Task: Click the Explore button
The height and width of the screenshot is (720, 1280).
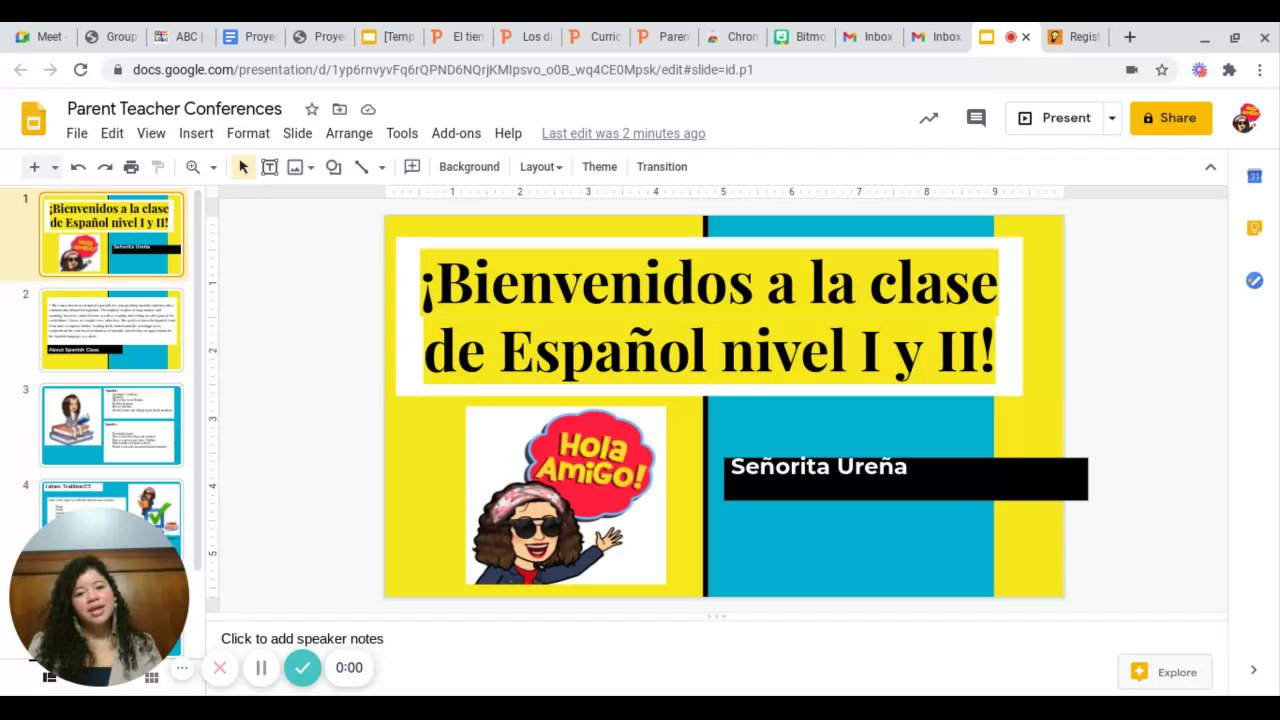Action: [x=1165, y=672]
